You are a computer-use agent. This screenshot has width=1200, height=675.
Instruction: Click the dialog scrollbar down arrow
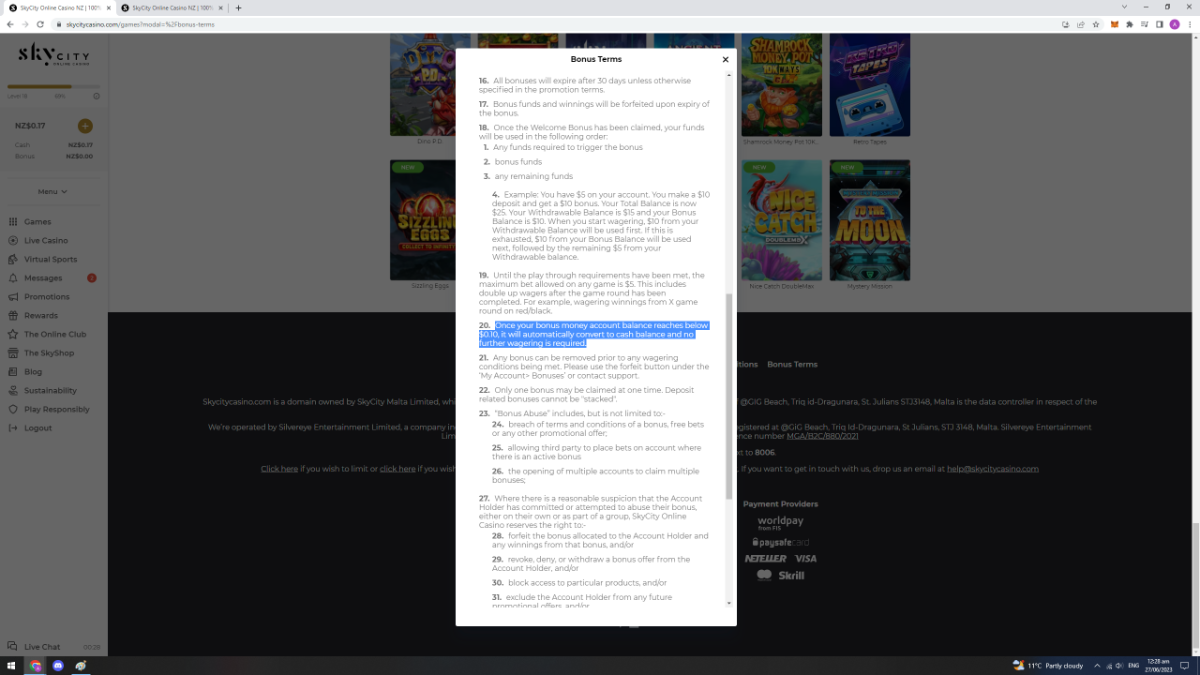tap(728, 603)
